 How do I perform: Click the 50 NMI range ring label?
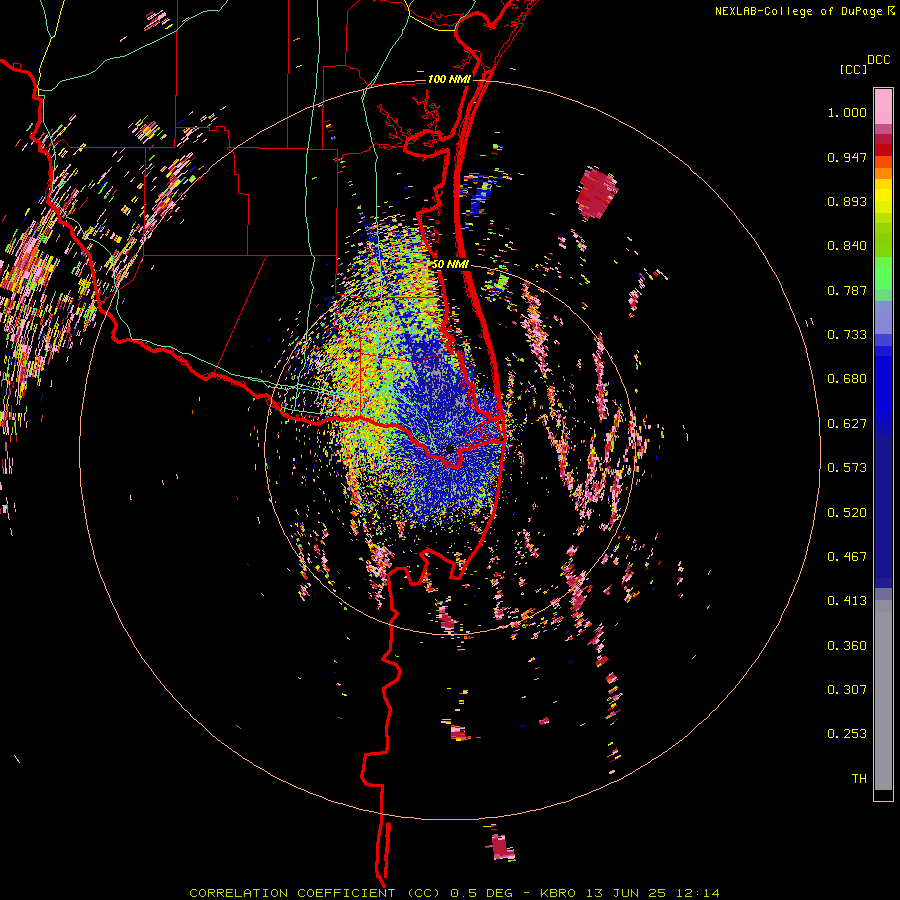(450, 264)
